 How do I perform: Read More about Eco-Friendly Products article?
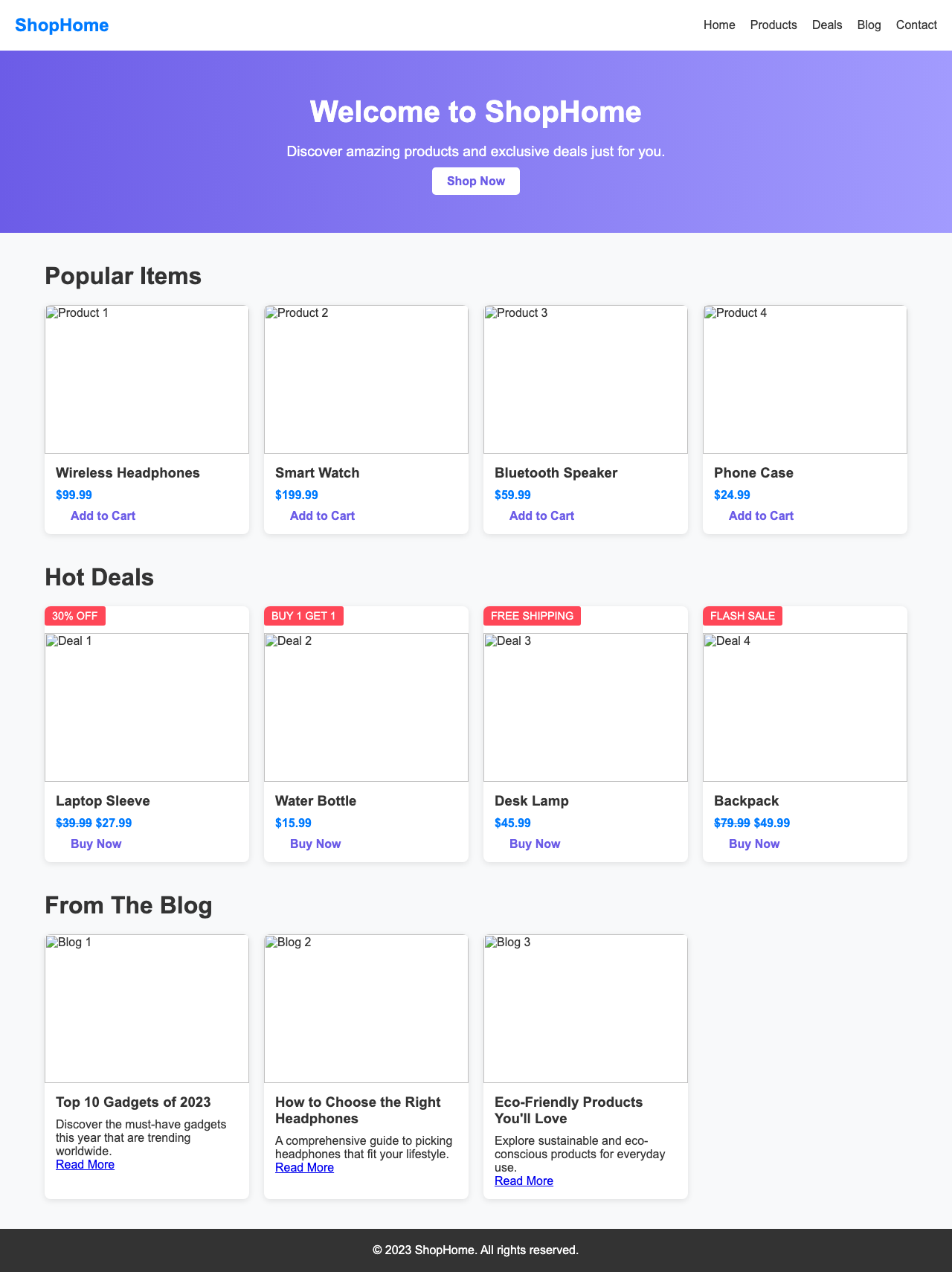coord(523,1181)
